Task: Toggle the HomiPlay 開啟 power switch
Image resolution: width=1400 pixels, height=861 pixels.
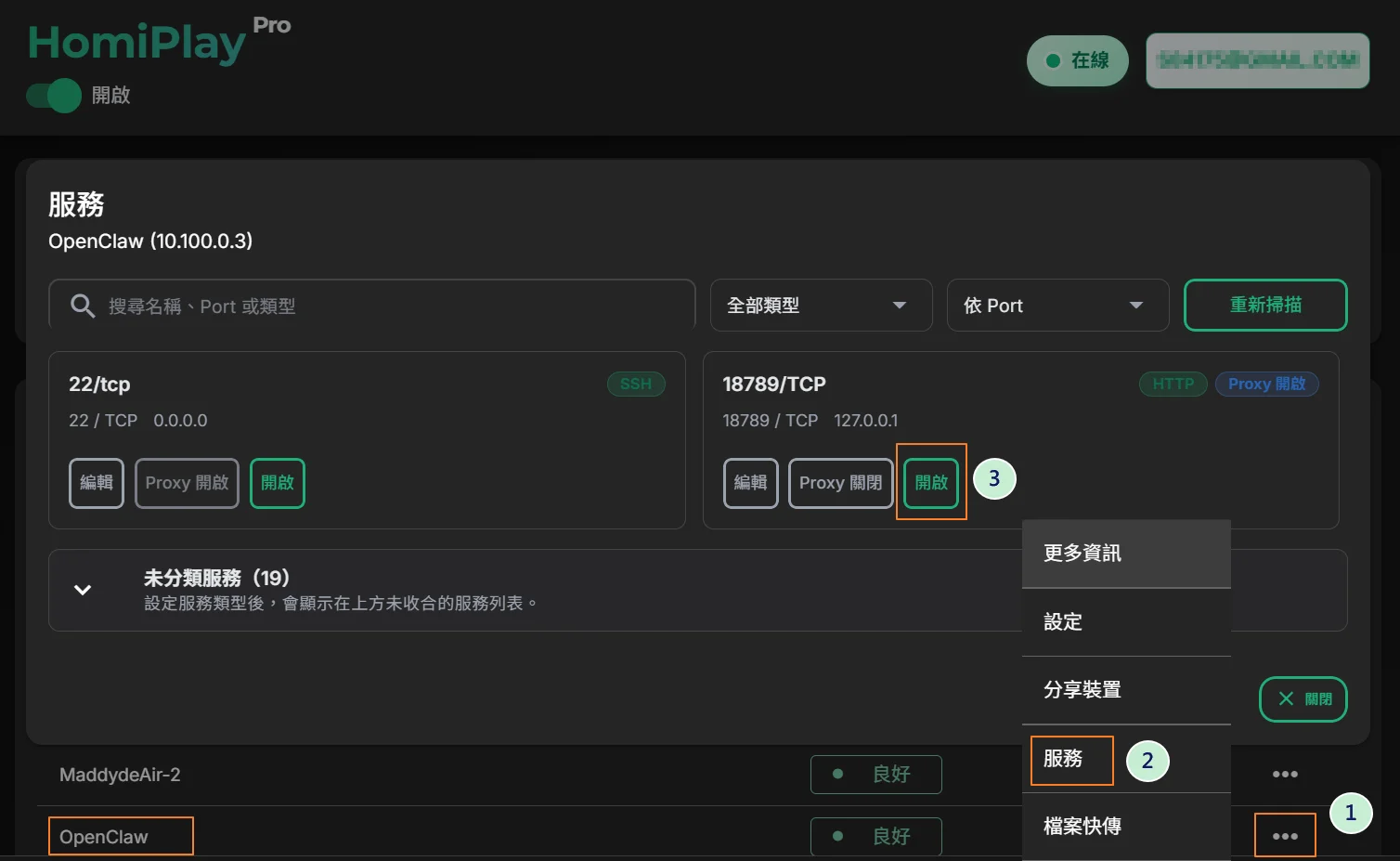Action: (x=54, y=96)
